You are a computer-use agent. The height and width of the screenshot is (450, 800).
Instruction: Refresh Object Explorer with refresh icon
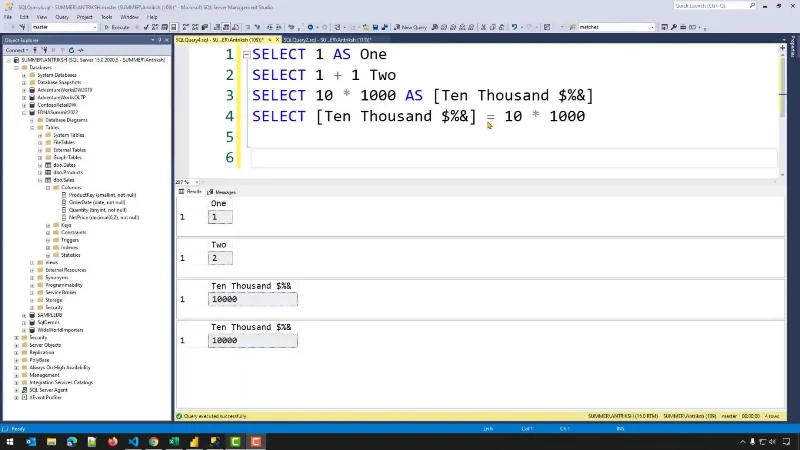(x=71, y=50)
